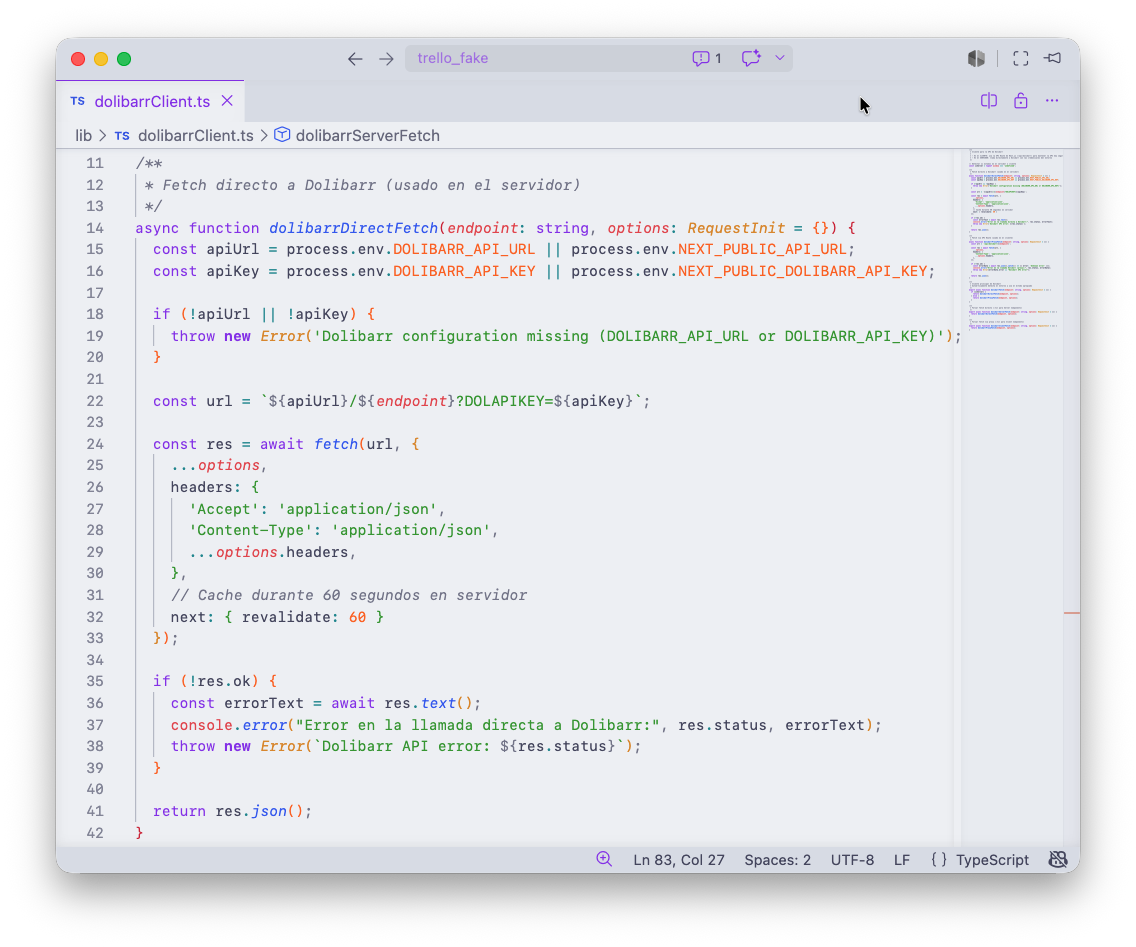Image resolution: width=1136 pixels, height=947 pixels.
Task: Select the dolibarrClient.ts tab
Action: pos(150,101)
